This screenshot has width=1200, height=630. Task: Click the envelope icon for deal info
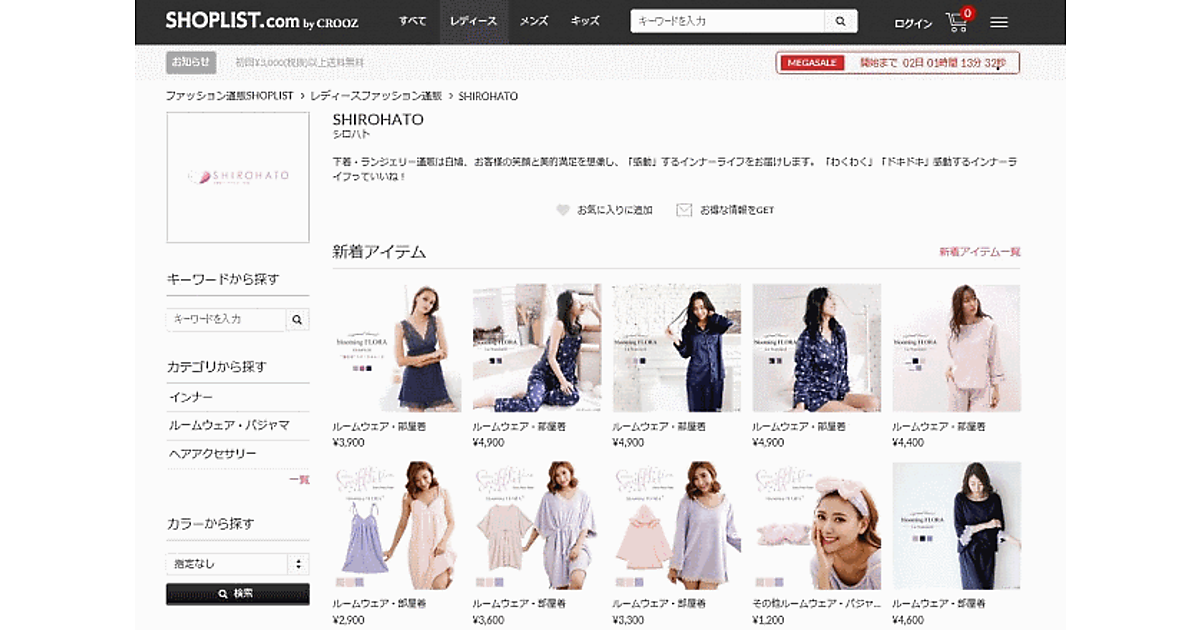[684, 210]
